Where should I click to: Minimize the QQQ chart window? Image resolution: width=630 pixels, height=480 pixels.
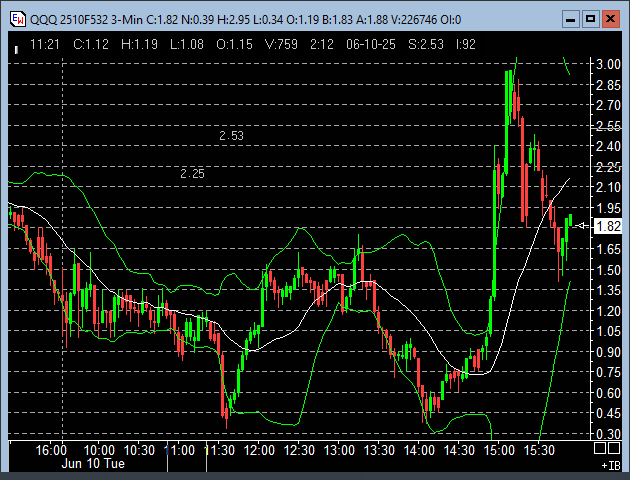(570, 19)
